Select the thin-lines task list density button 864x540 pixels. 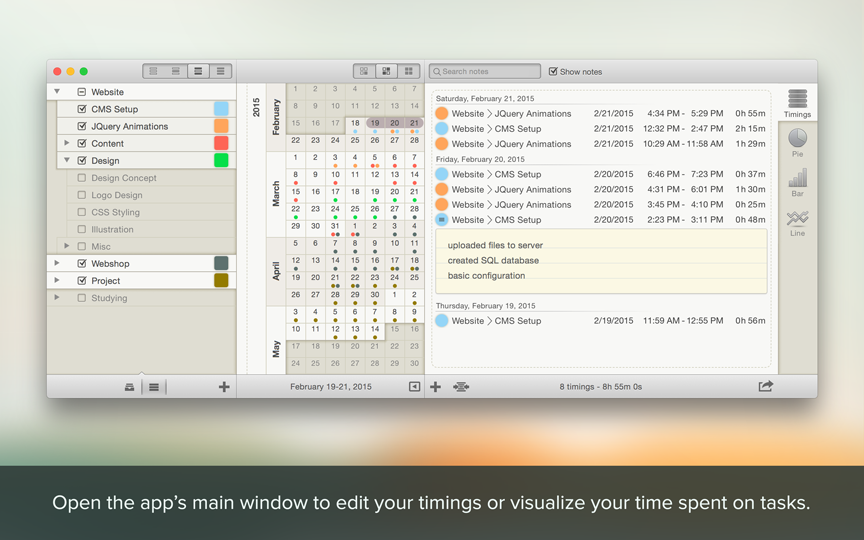click(220, 71)
